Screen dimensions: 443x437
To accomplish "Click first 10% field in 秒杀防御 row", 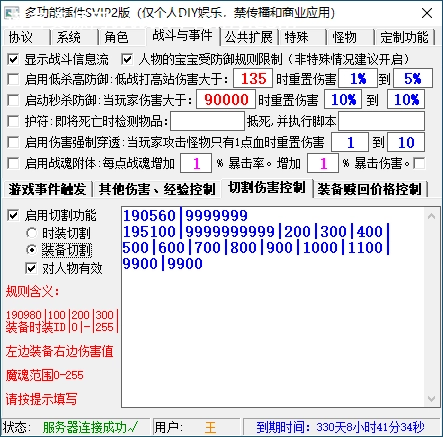I will (343, 99).
